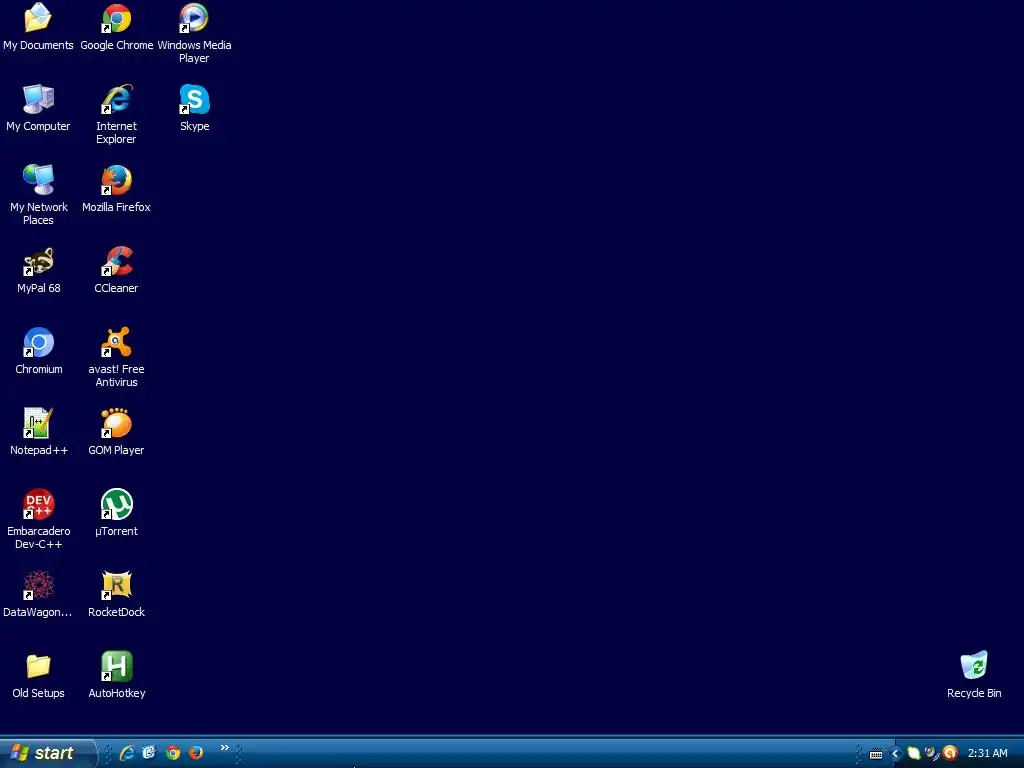The width and height of the screenshot is (1024, 768).
Task: Launch Firefox from the Quick Launch bar
Action: point(195,753)
